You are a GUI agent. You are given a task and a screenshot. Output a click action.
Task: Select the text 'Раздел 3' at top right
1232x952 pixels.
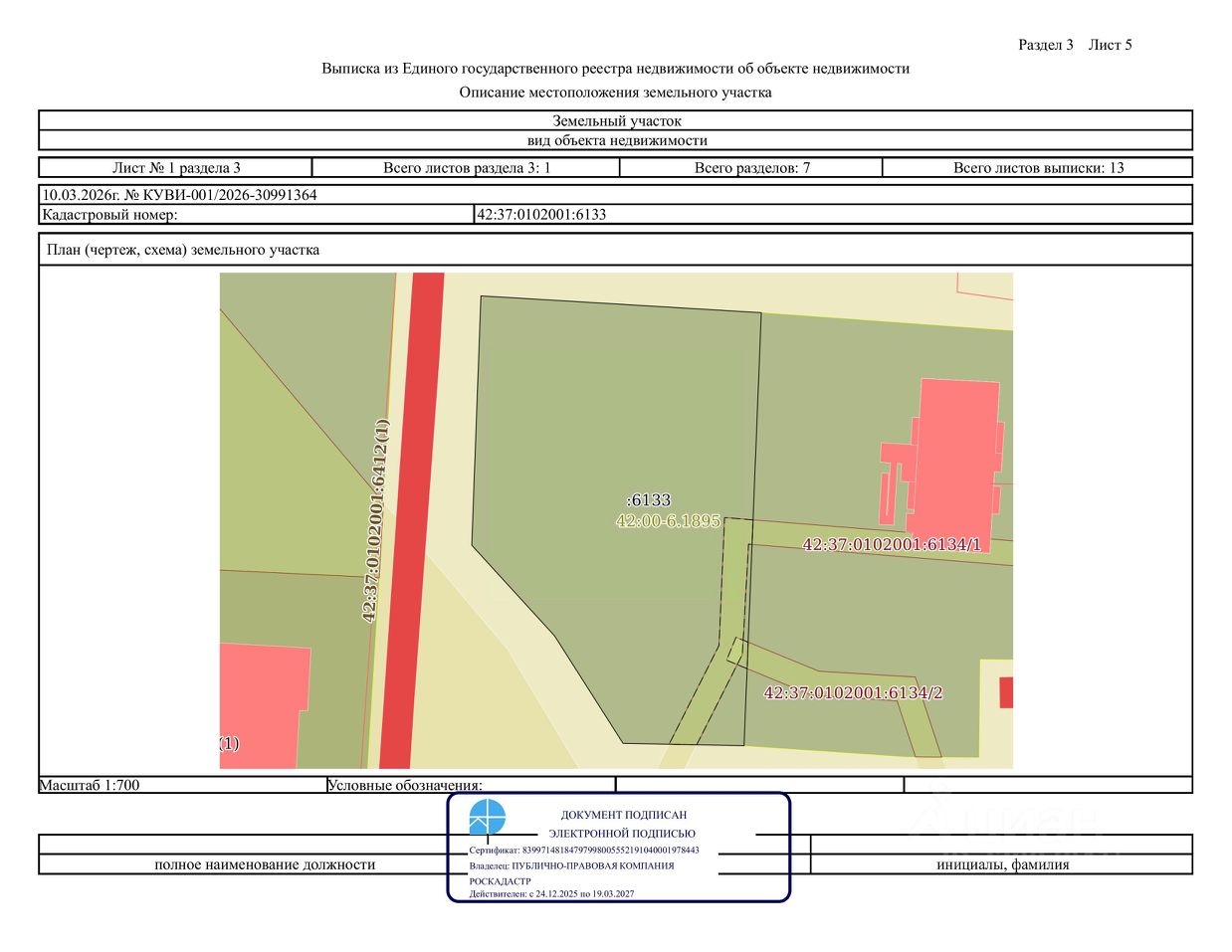coord(1046,45)
